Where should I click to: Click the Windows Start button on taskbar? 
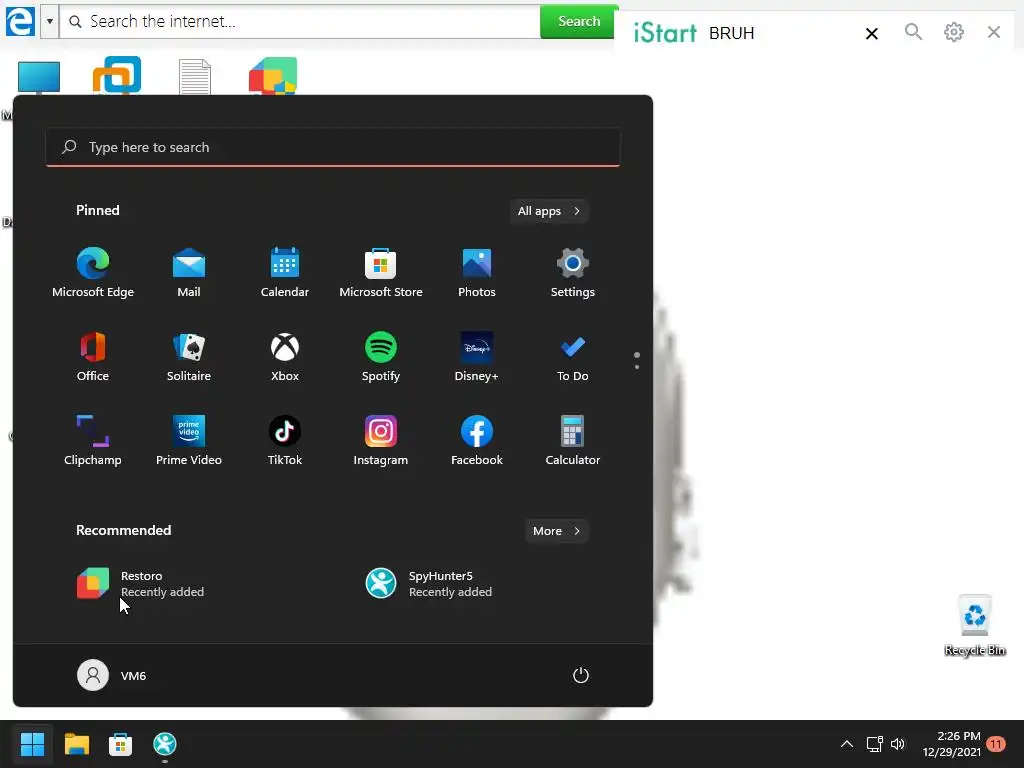coord(32,744)
